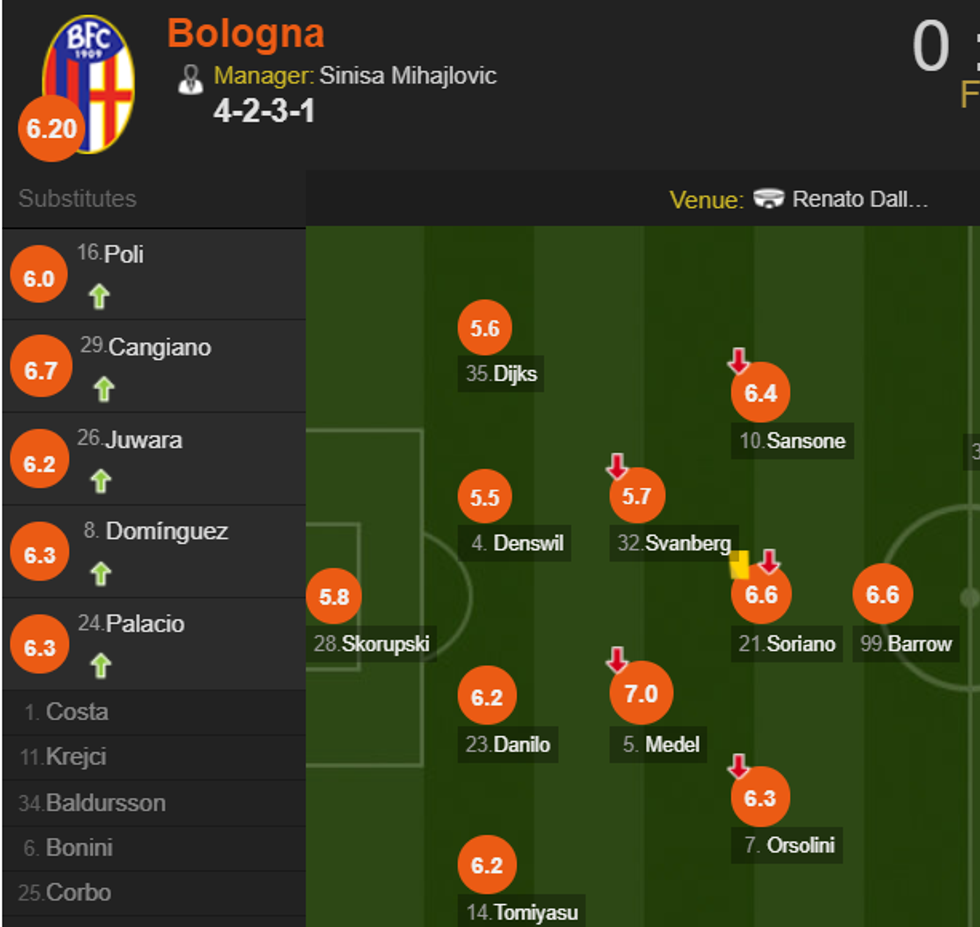Click the manager silhouette icon

[x=190, y=79]
